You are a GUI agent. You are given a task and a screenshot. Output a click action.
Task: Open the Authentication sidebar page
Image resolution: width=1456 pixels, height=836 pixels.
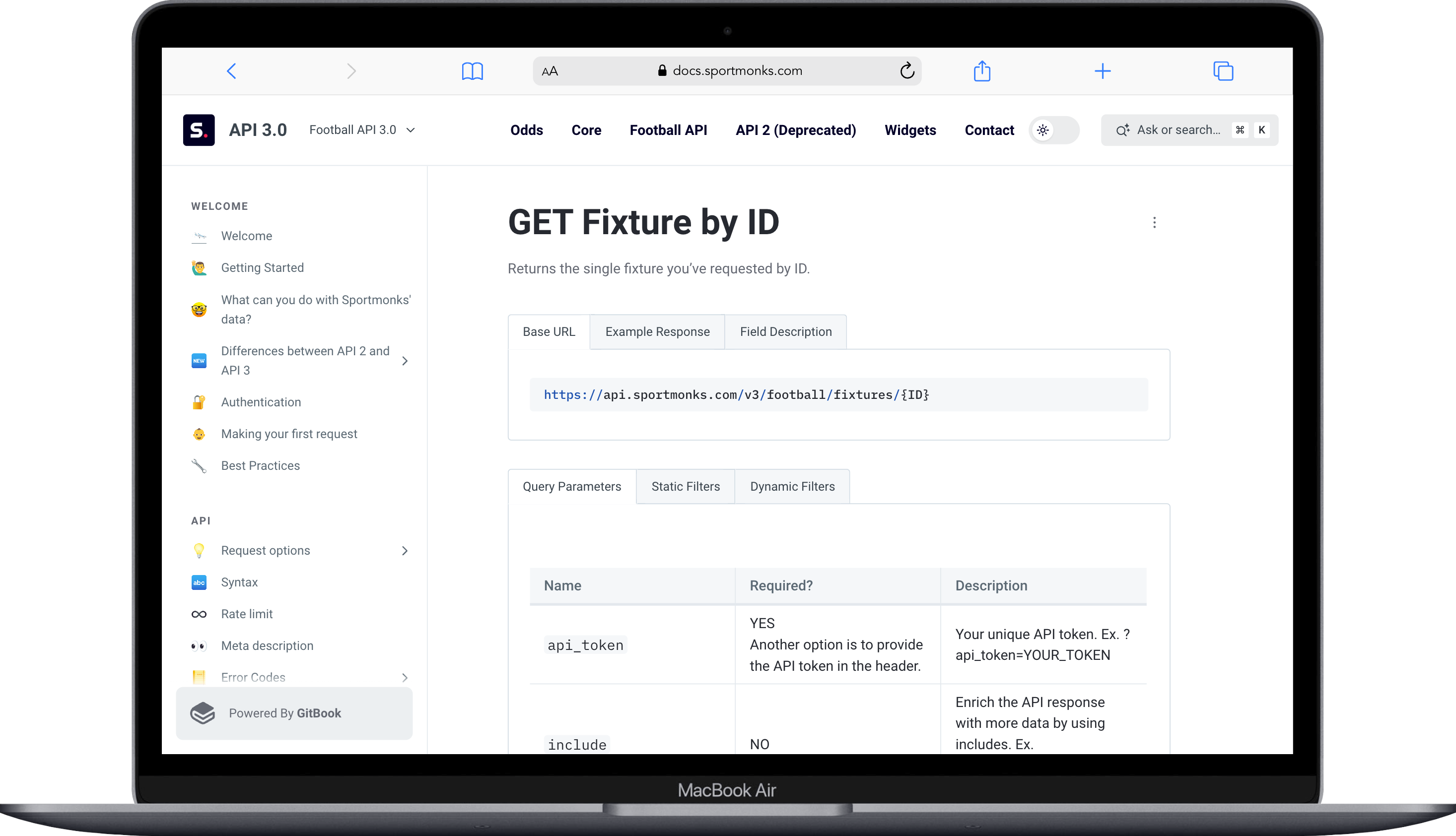coord(261,402)
